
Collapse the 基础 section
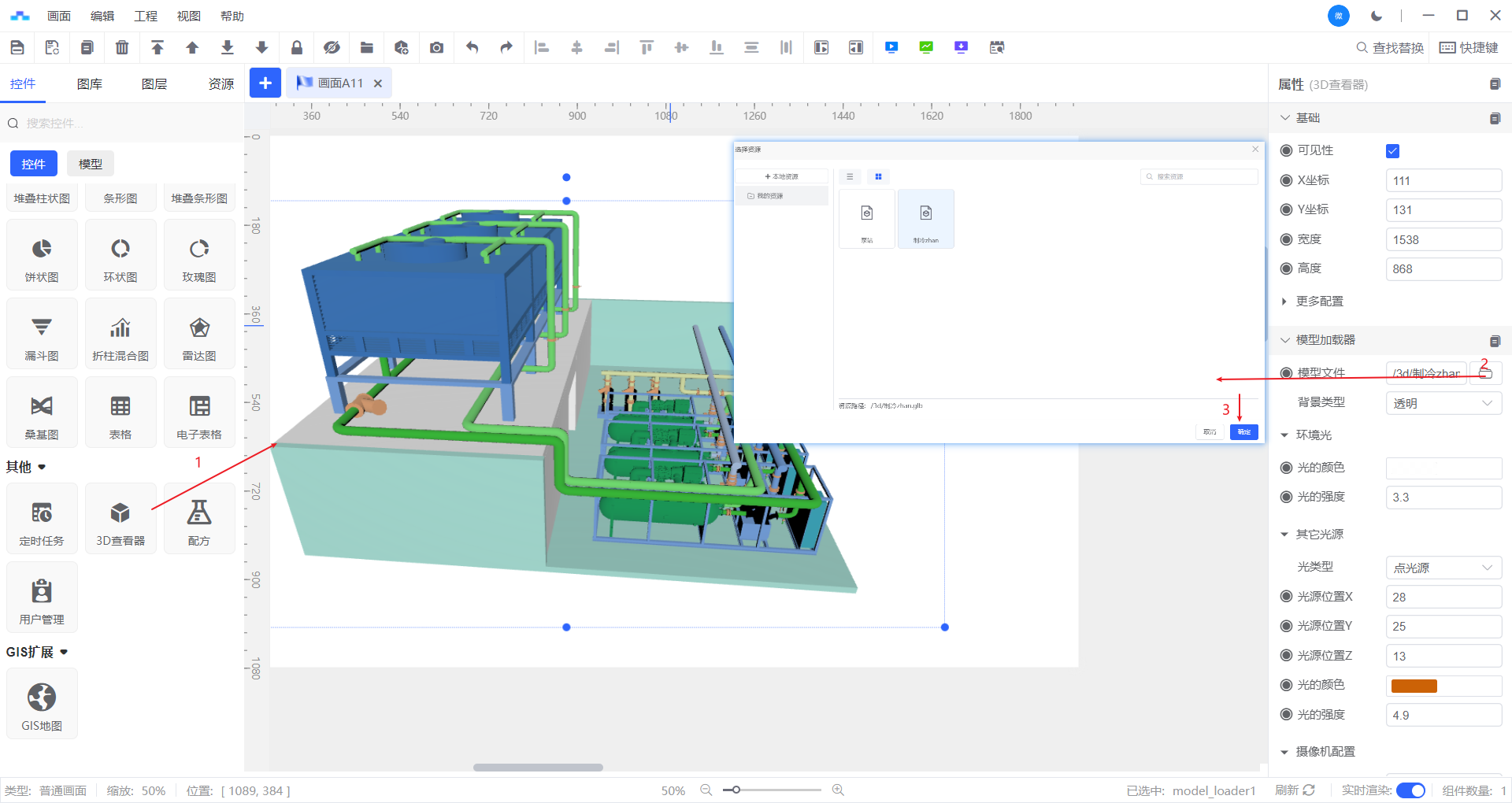(x=1285, y=118)
